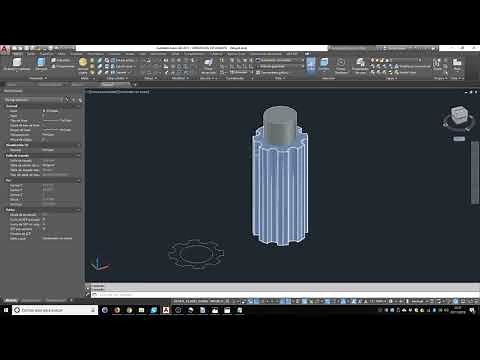The width and height of the screenshot is (480, 360).
Task: Switch to the Superficie ribbon tab
Action: [x=47, y=54]
